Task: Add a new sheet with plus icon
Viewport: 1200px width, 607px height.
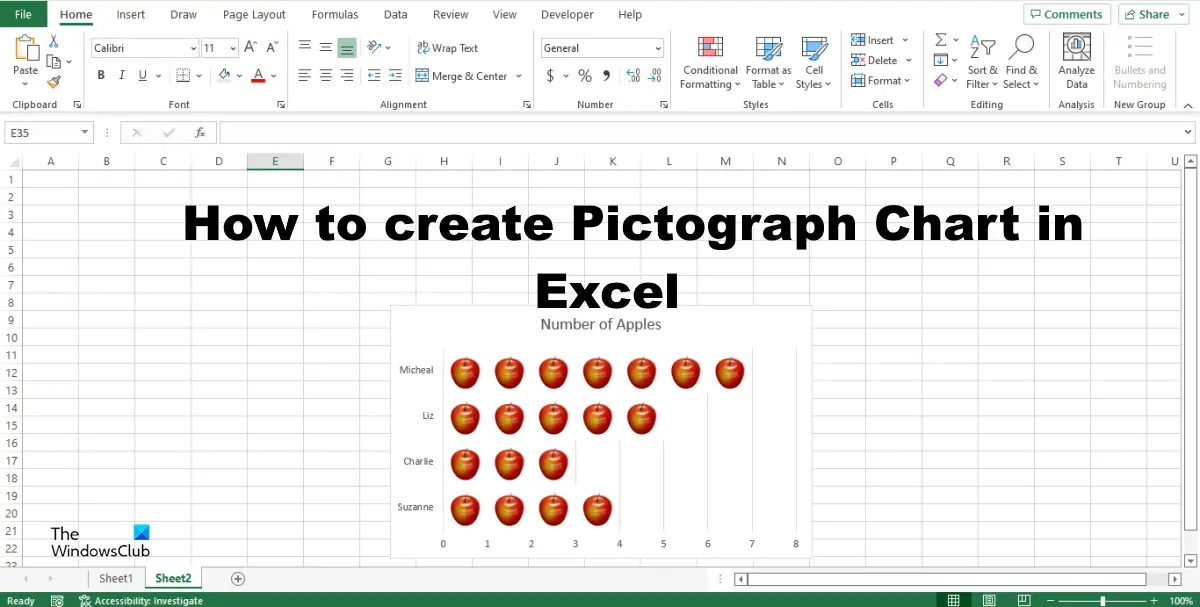Action: click(x=238, y=578)
